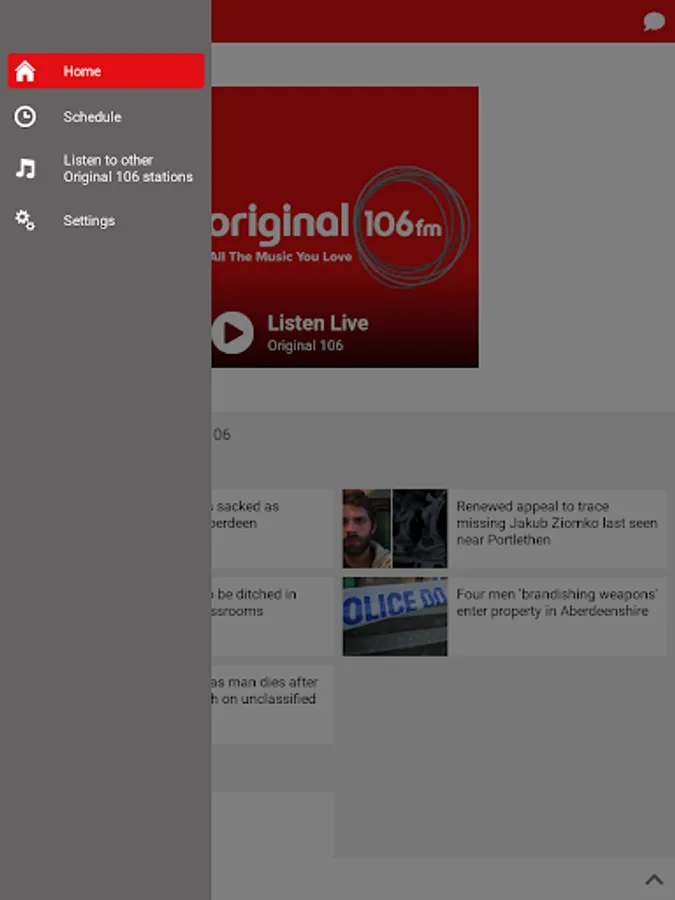The height and width of the screenshot is (900, 675).
Task: Open the story about being ditched in classrooms
Action: click(272, 616)
